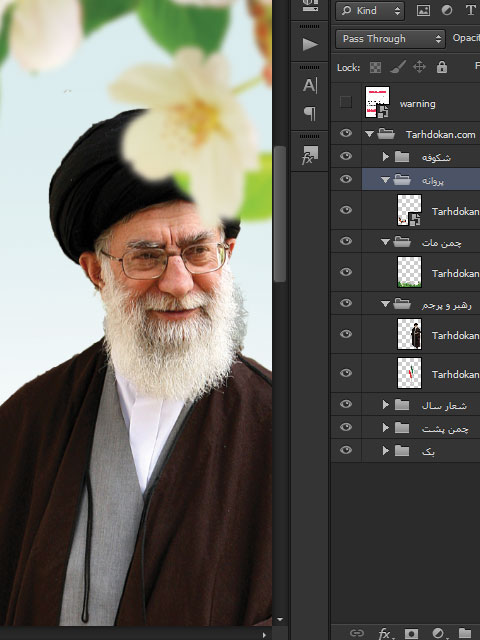Click the folder icon of رهبر و پرچم group
Image resolution: width=480 pixels, height=640 pixels.
(x=402, y=304)
